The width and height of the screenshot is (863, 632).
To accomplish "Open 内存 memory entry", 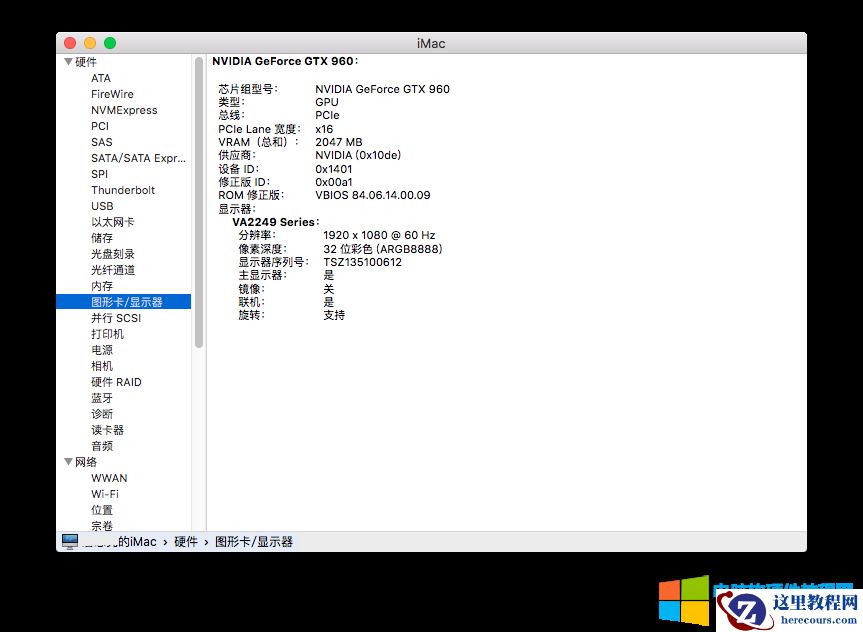I will point(102,286).
